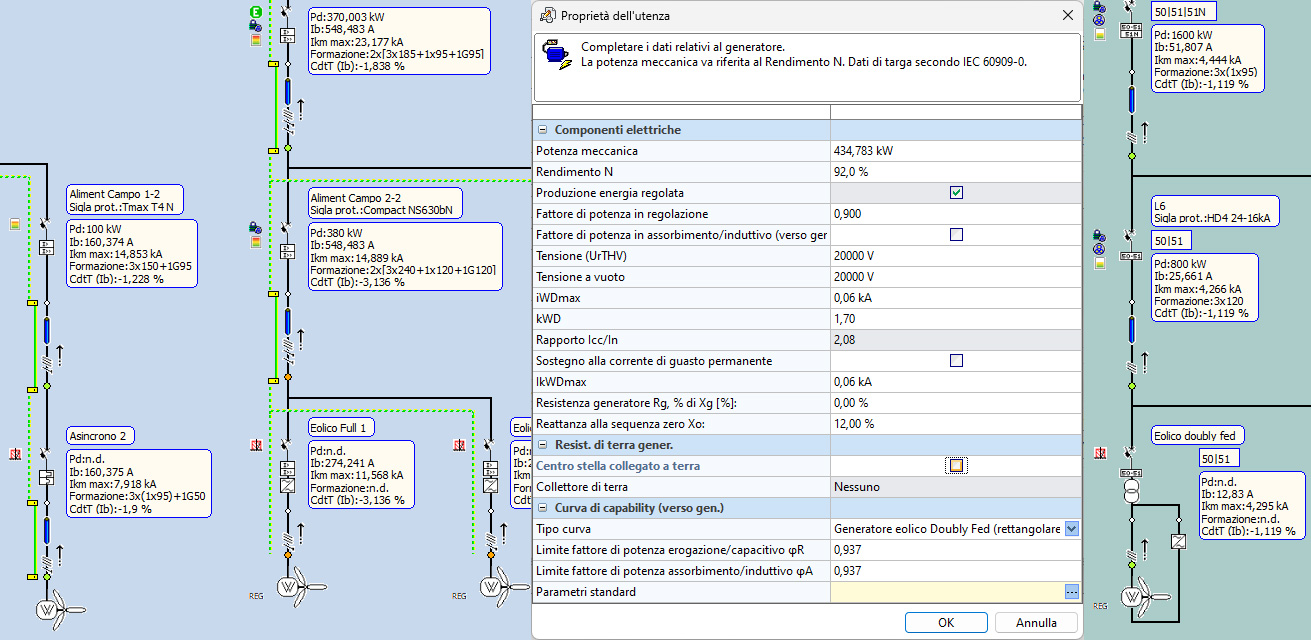Edit the assorbimento/induttivo φA limit value
This screenshot has width=1311, height=640.
(x=956, y=571)
